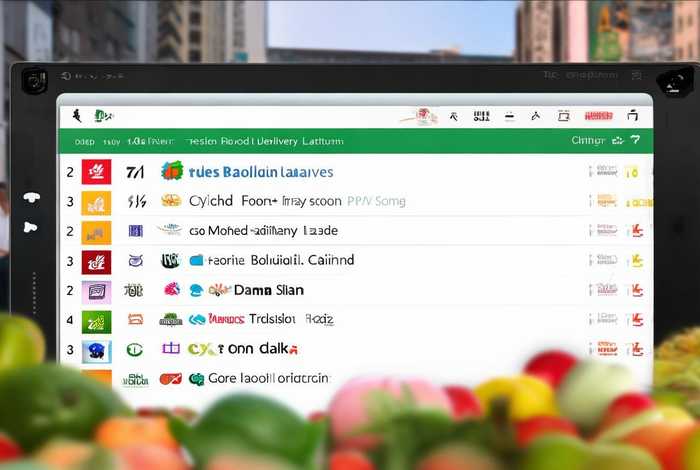Toggle the red icon on Dama Slan row
This screenshot has height=470, width=700.
637,291
